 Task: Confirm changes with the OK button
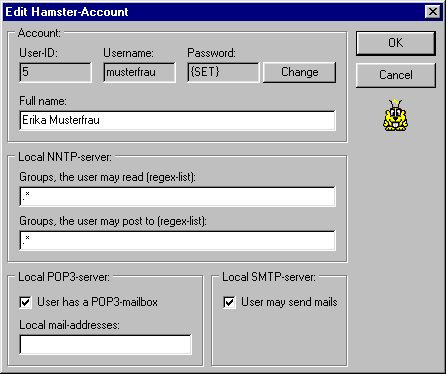(x=396, y=43)
